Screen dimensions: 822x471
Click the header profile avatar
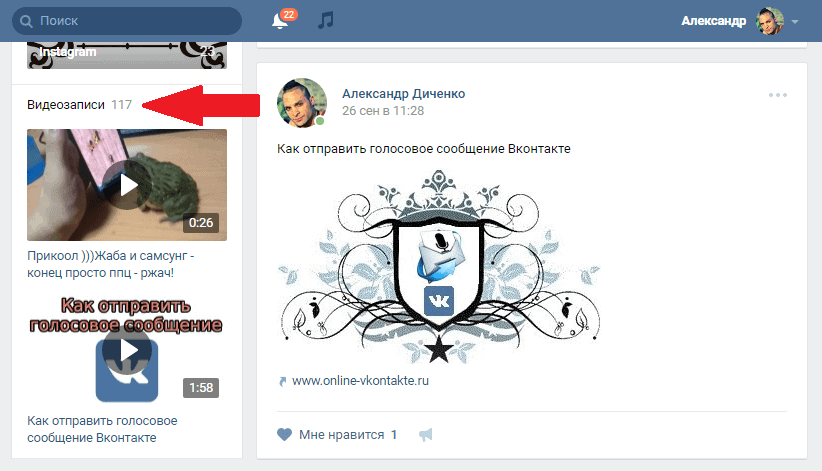pos(770,22)
